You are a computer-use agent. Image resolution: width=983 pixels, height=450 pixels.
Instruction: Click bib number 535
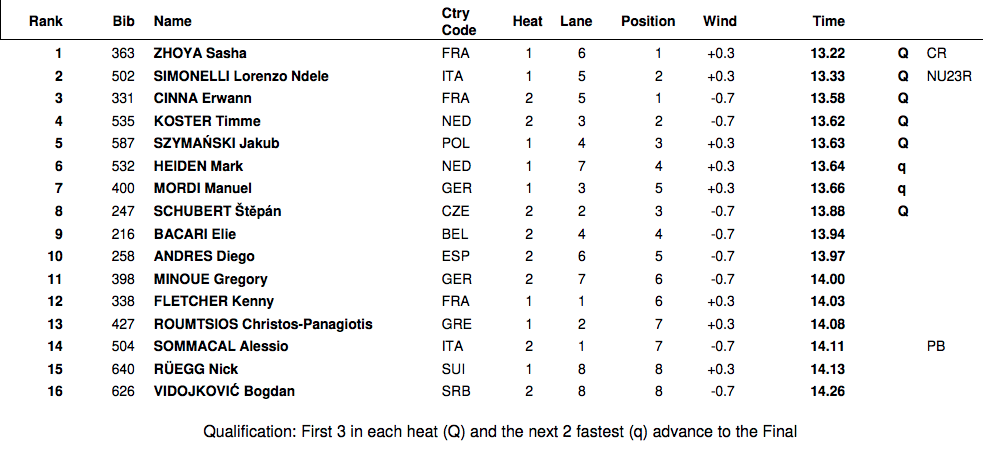[x=123, y=121]
